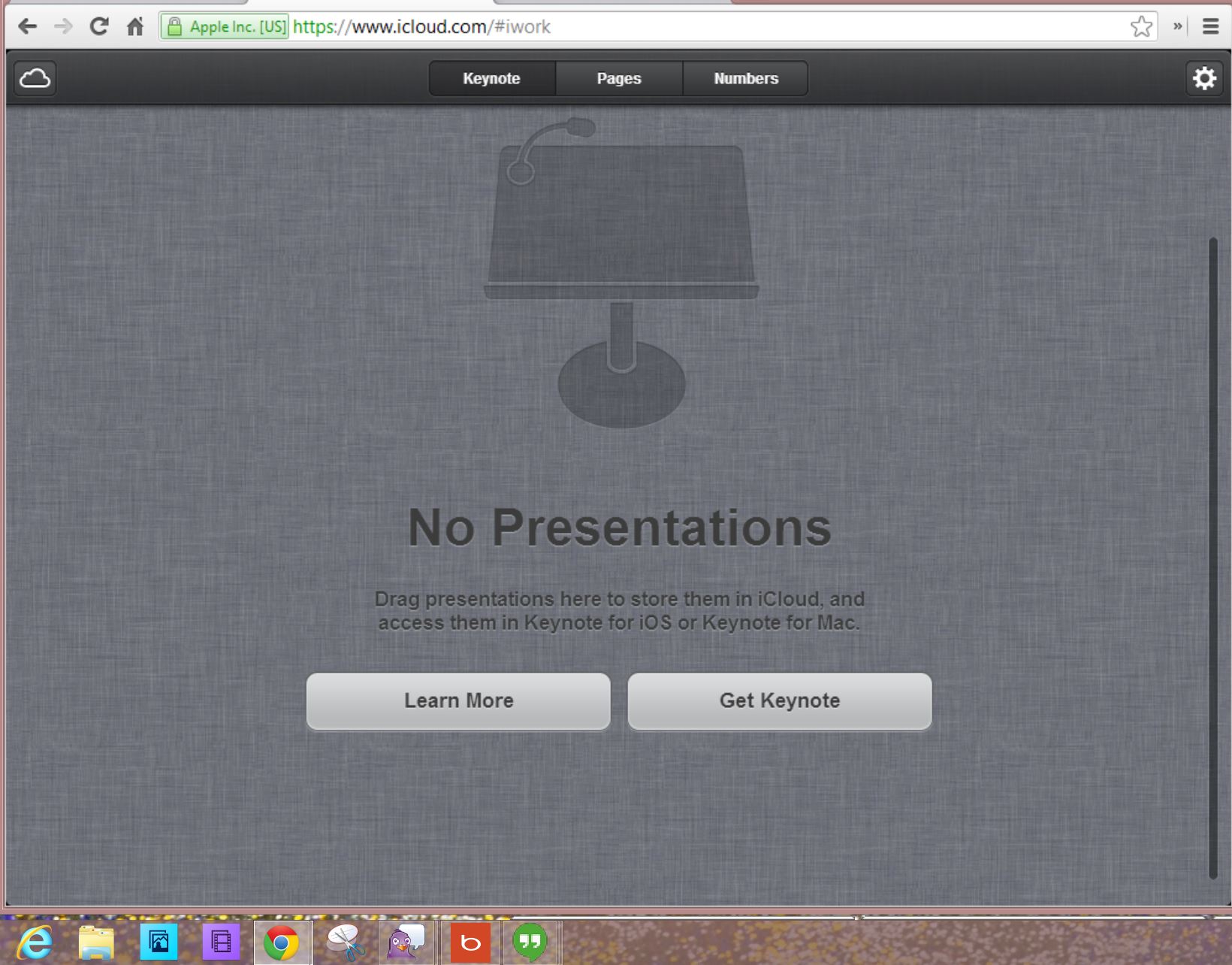Click the browser forward arrow
This screenshot has width=1232, height=965.
point(63,27)
